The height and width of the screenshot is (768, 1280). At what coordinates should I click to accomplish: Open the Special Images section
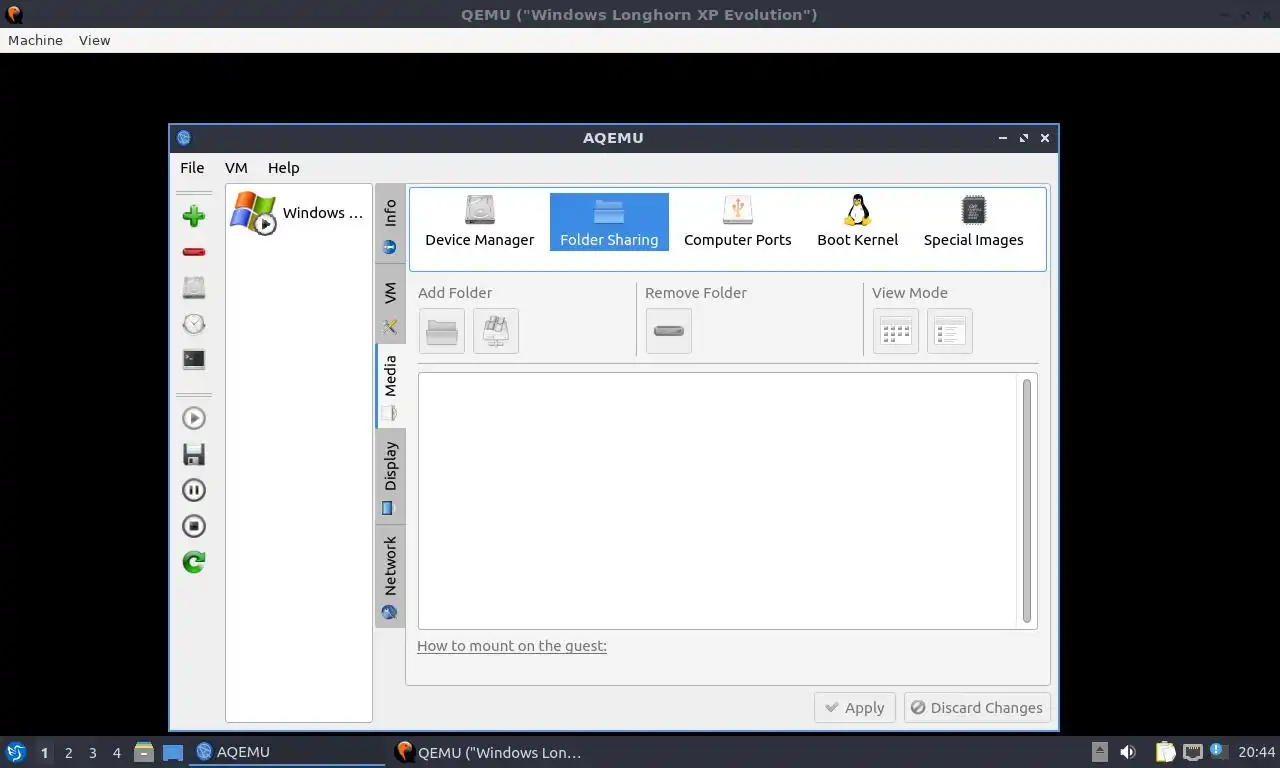pos(973,222)
